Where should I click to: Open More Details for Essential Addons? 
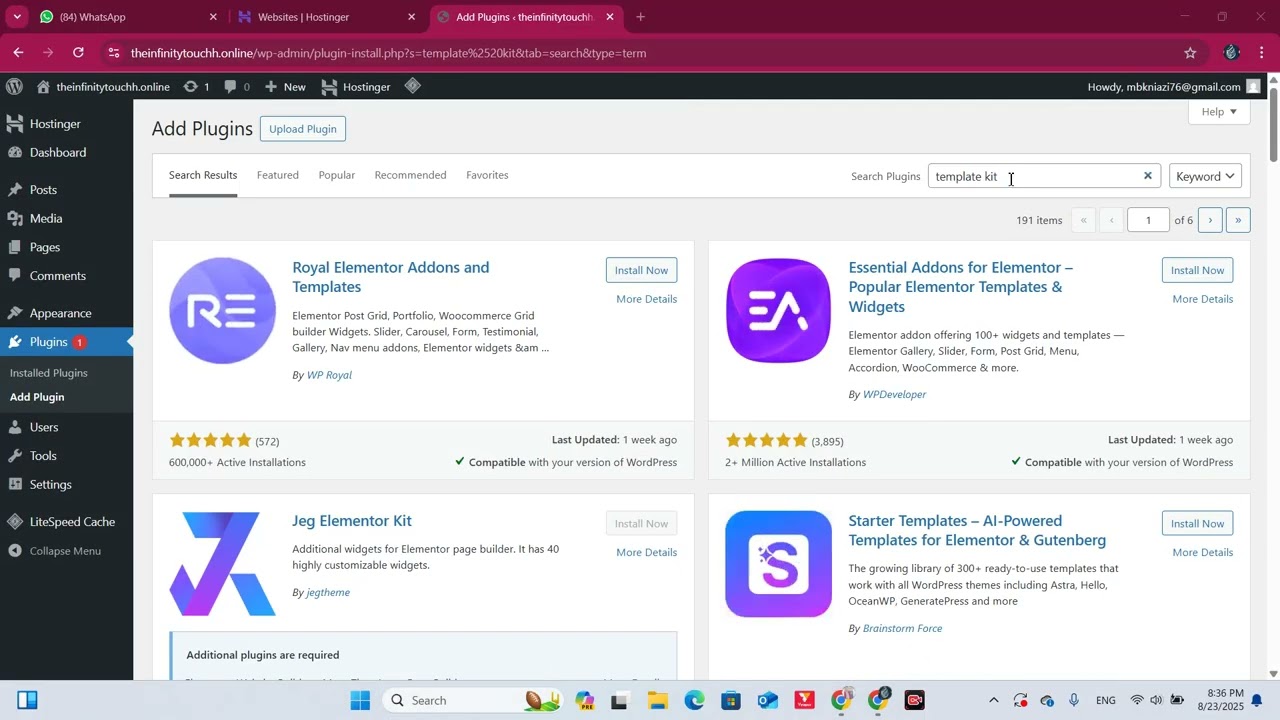point(1202,299)
